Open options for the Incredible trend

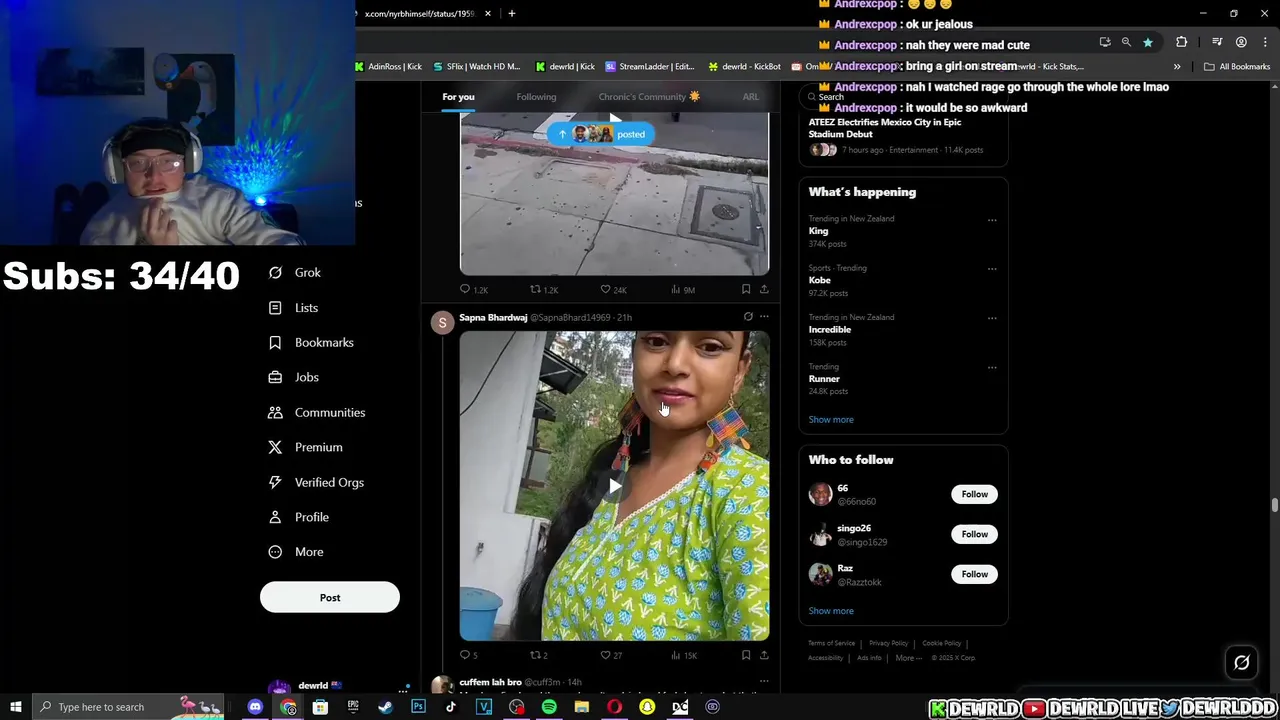pyautogui.click(x=992, y=318)
